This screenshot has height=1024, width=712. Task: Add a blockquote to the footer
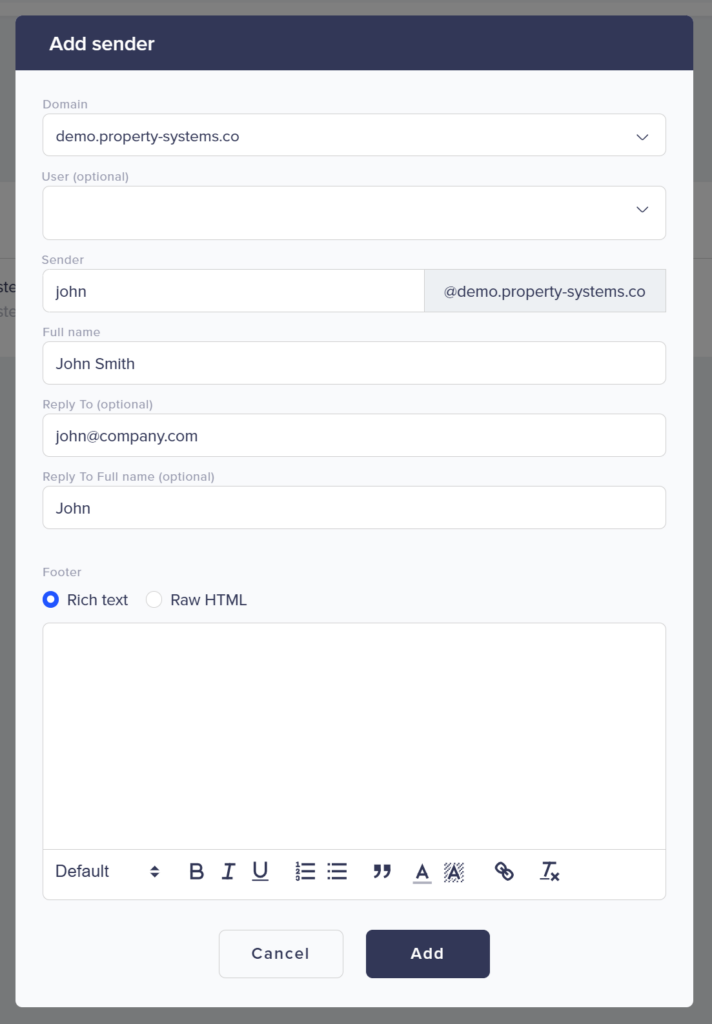pos(382,871)
